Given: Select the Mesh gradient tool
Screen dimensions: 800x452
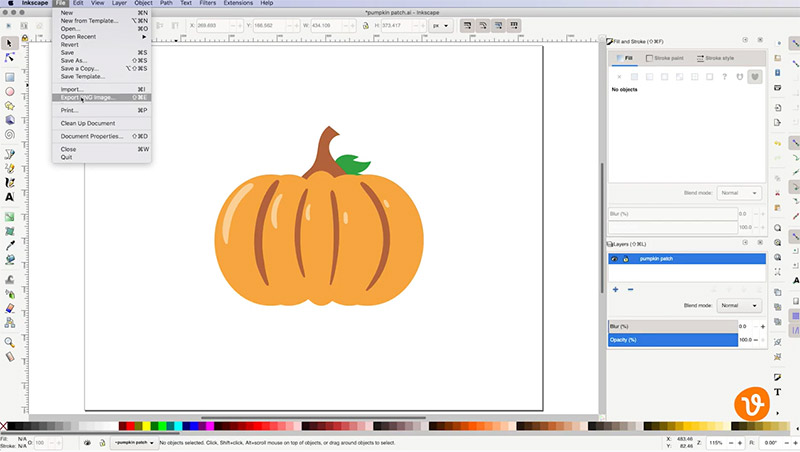Looking at the screenshot, I should click(x=9, y=231).
